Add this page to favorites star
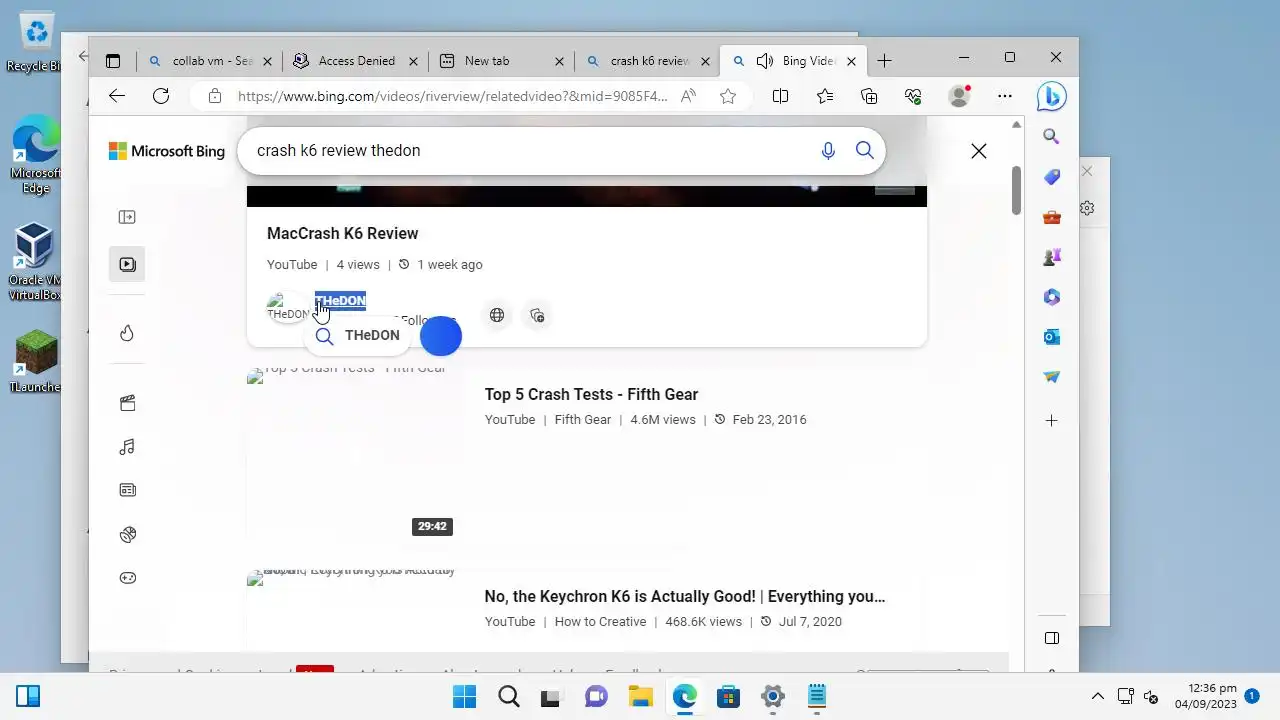The image size is (1280, 720). tap(728, 96)
